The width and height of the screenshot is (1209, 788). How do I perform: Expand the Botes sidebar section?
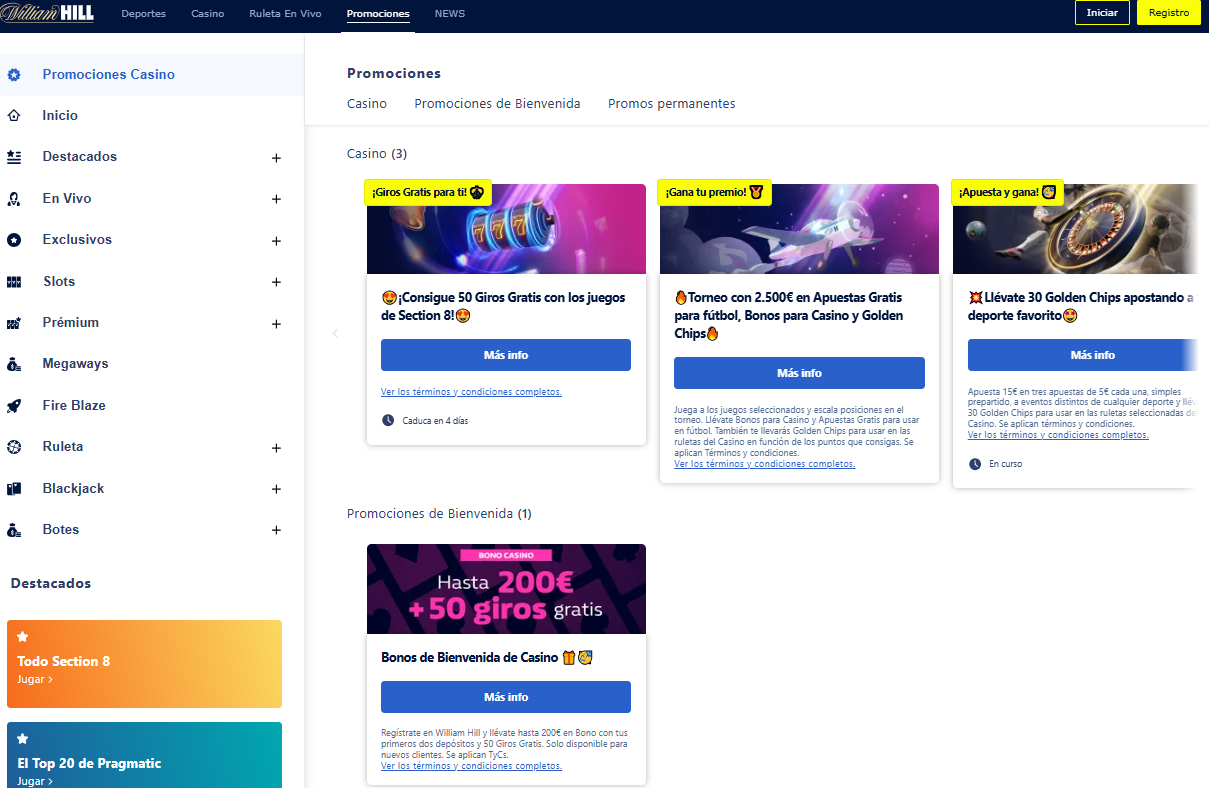point(276,531)
